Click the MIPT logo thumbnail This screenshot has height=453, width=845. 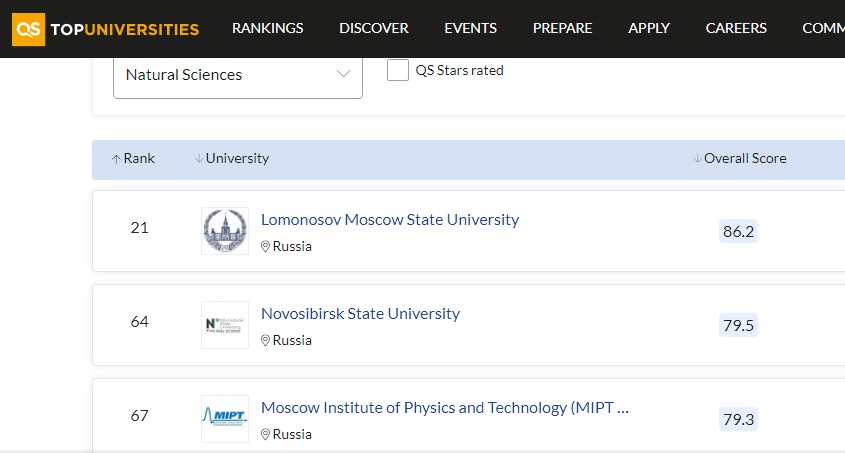225,419
